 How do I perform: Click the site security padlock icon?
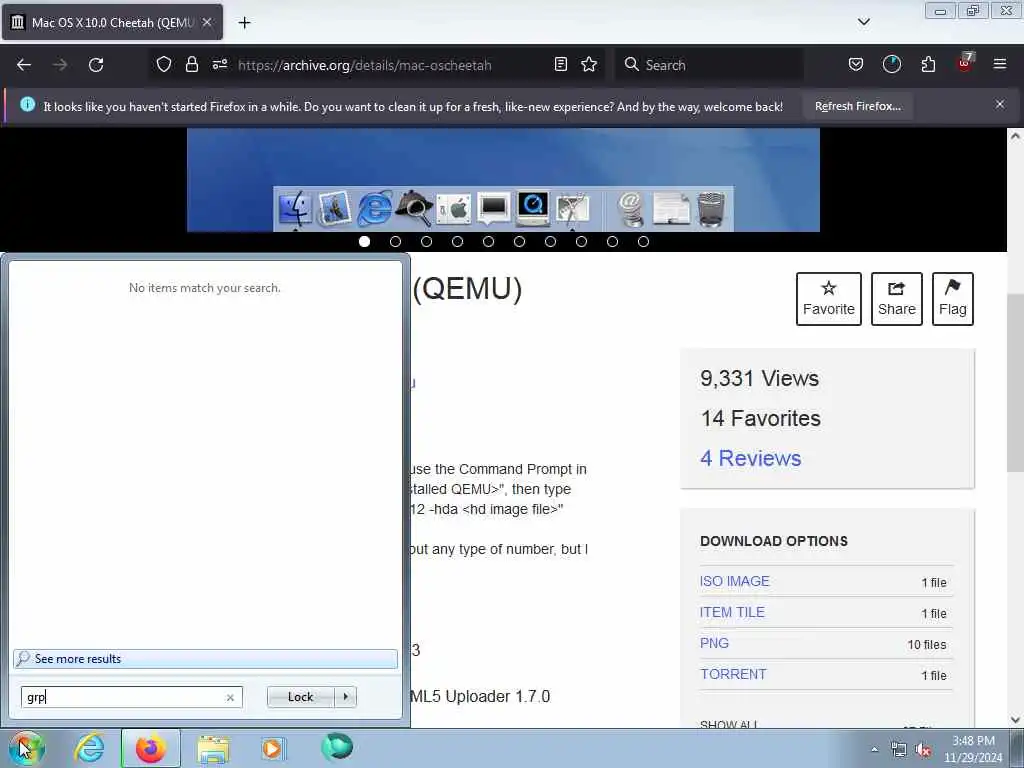191,64
